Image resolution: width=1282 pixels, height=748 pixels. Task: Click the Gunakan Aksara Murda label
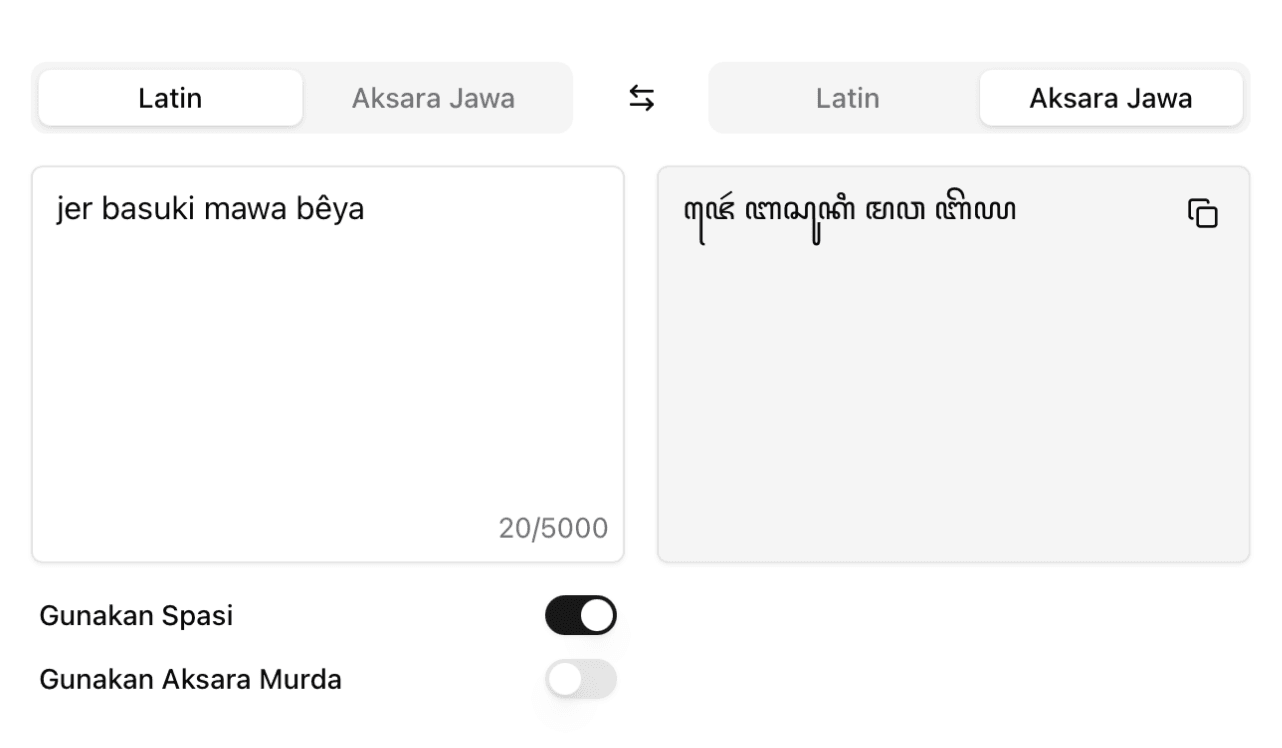(190, 680)
